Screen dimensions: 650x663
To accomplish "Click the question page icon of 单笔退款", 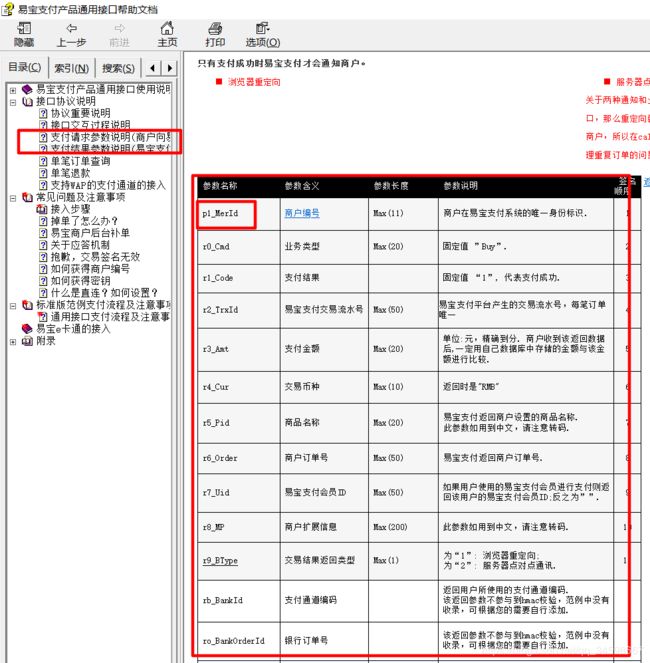I will [43, 173].
